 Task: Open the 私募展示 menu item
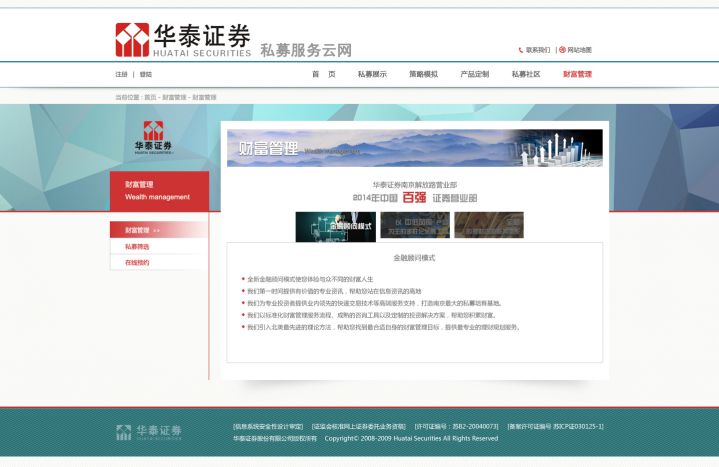tap(372, 74)
